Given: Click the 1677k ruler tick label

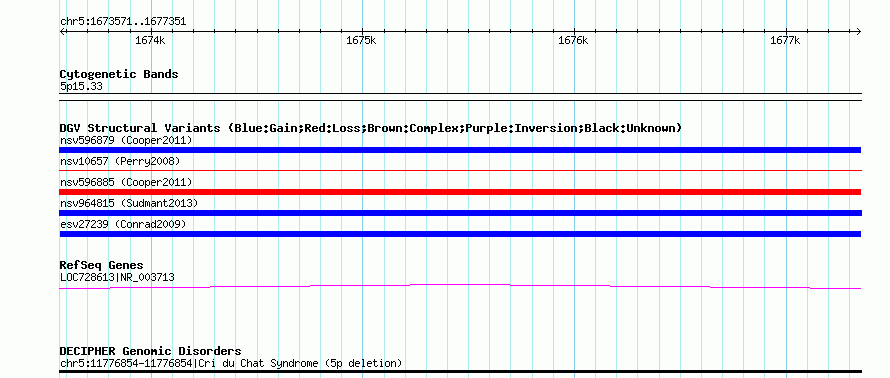Looking at the screenshot, I should 785,40.
